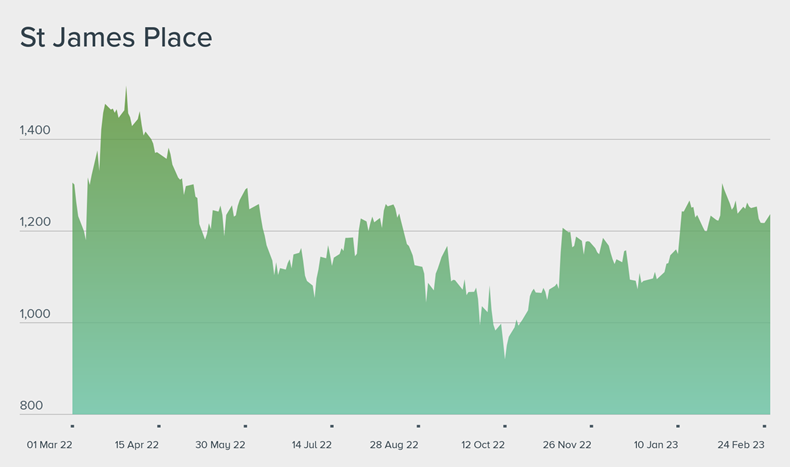Select the 15 Apr 22 date label
This screenshot has width=790, height=467.
(x=137, y=445)
